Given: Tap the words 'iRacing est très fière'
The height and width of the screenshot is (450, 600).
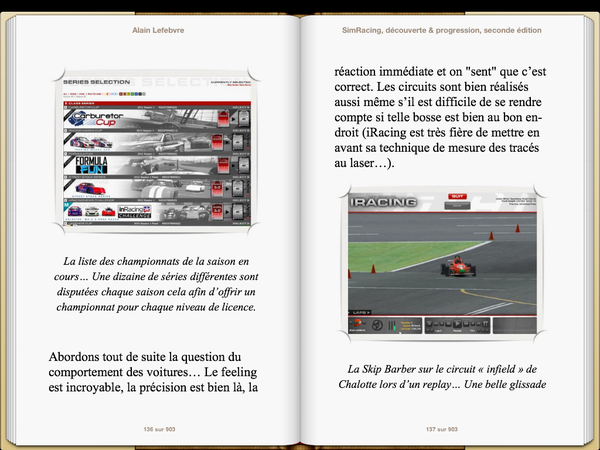Looking at the screenshot, I should (417, 133).
